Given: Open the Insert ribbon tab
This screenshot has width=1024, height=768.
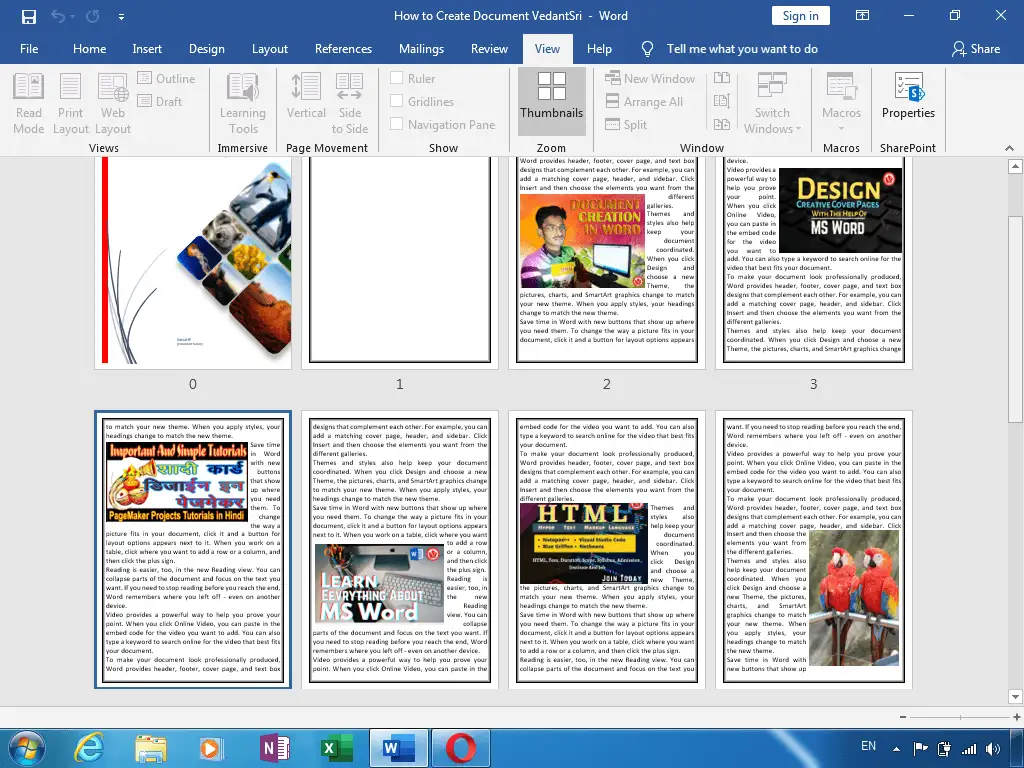Looking at the screenshot, I should 147,49.
